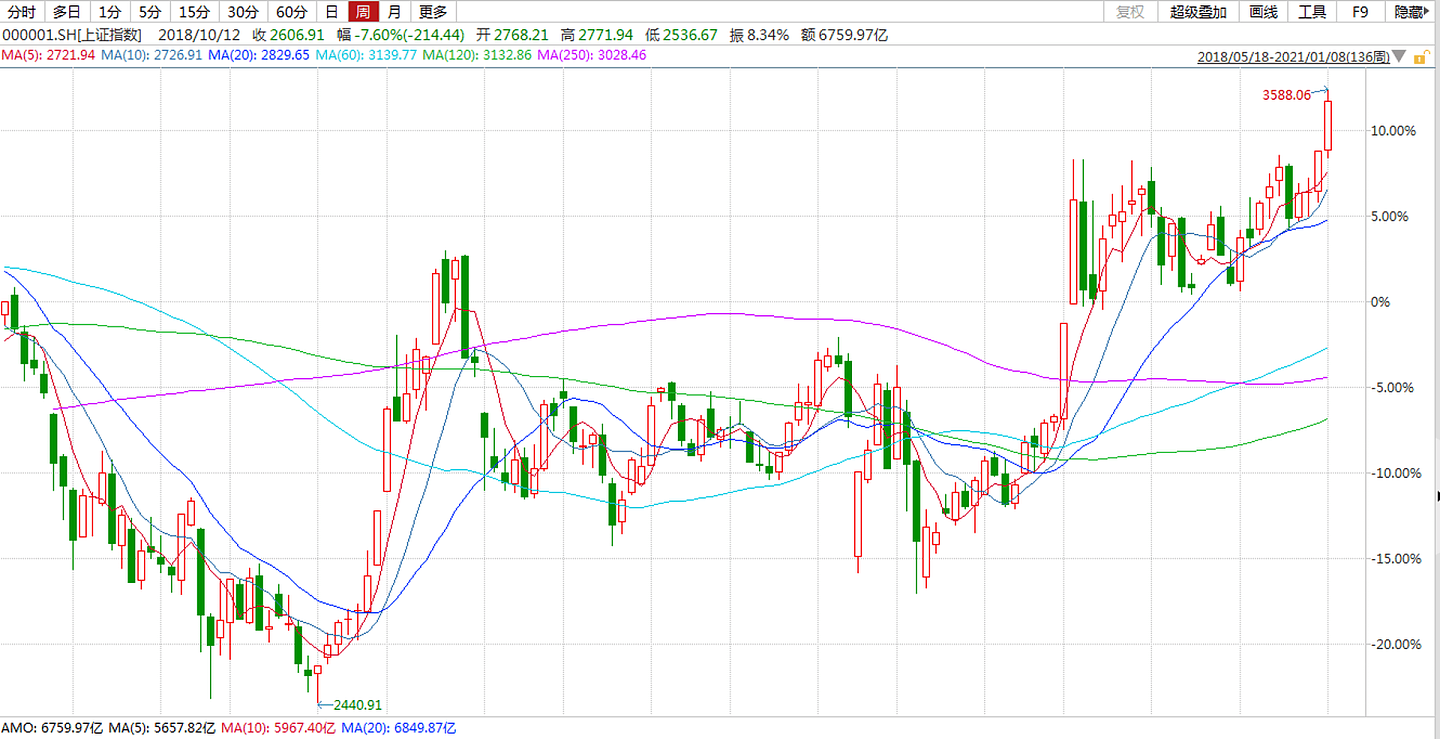Screen dimensions: 1440x739
Task: Select the 60分 period tab
Action: coord(291,12)
